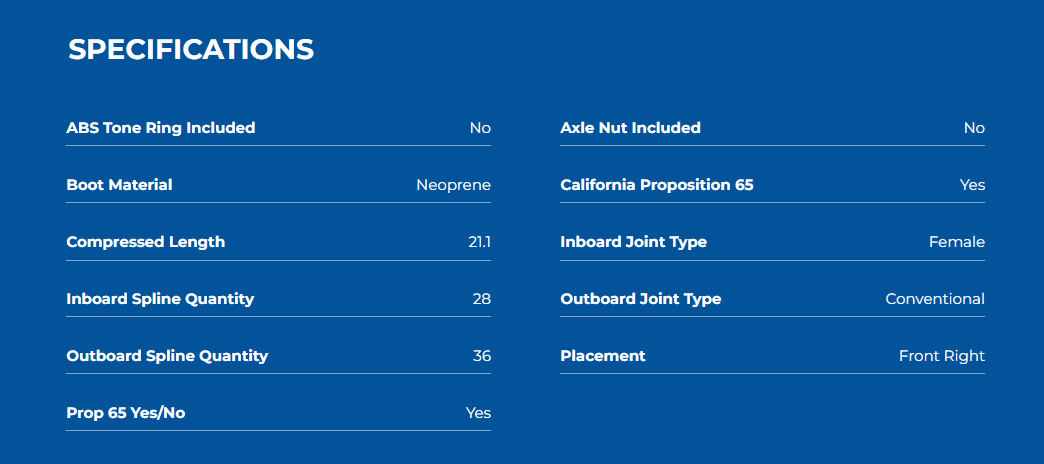Click the California Proposition 65 label
Viewport: 1044px width, 464px height.
coord(657,185)
